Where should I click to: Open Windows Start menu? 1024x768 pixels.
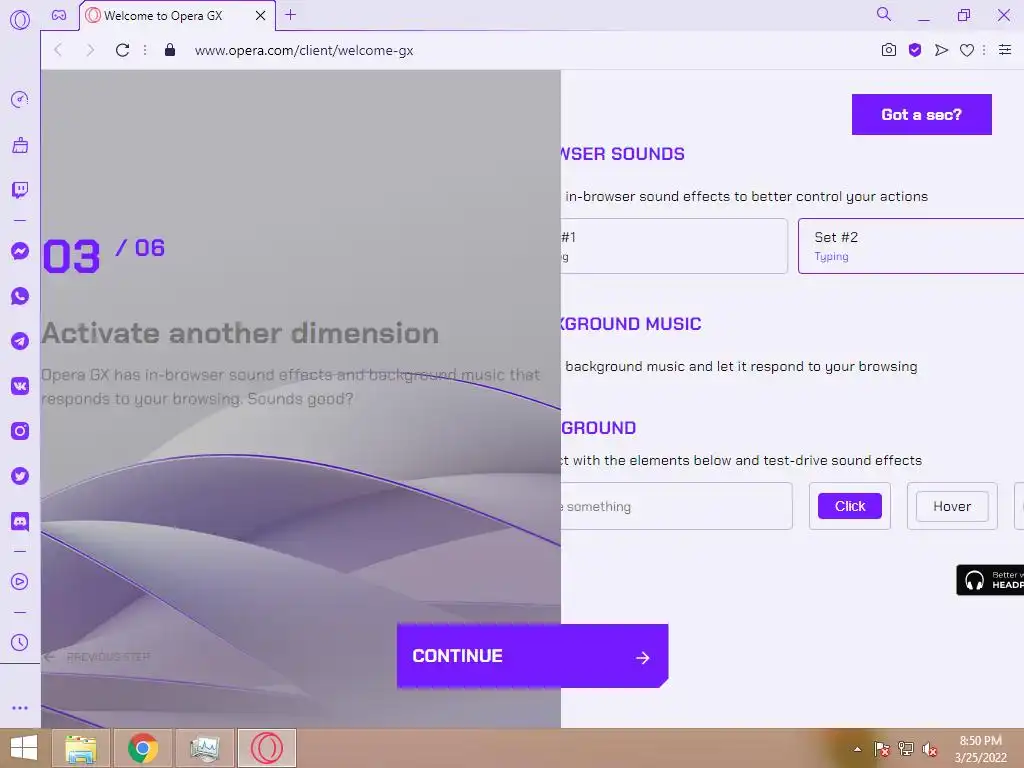pyautogui.click(x=24, y=748)
